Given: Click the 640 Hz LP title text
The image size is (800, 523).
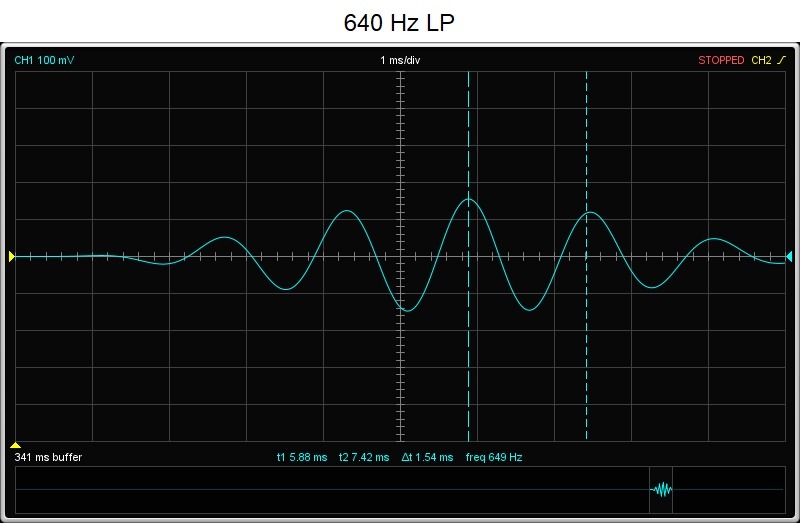Looking at the screenshot, I should [x=399, y=22].
